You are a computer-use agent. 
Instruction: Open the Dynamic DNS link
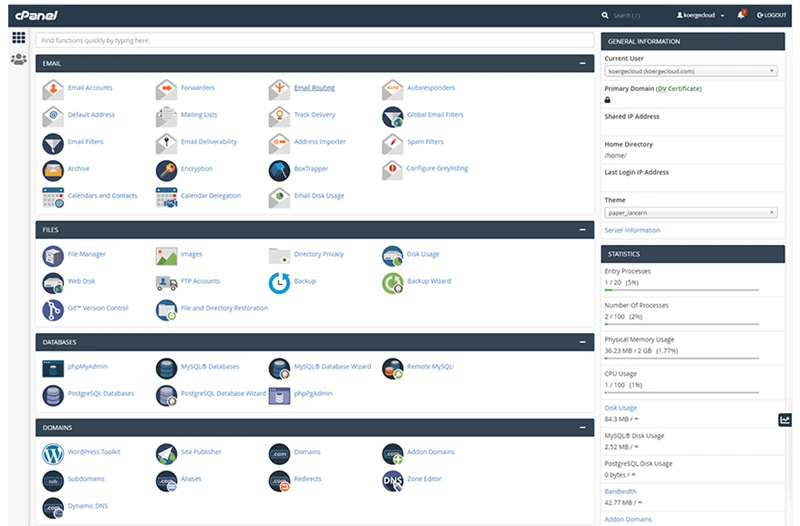tap(88, 506)
